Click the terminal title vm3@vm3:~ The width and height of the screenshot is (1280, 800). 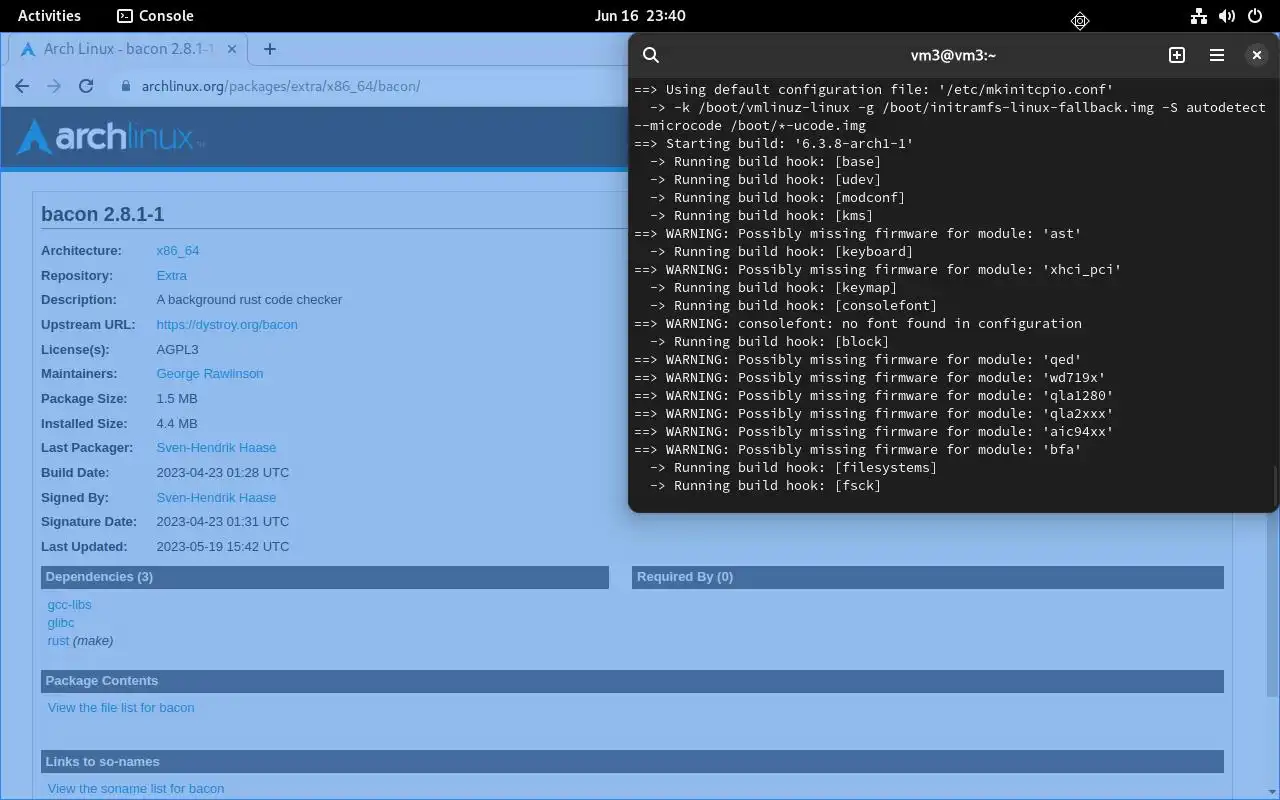tap(953, 55)
